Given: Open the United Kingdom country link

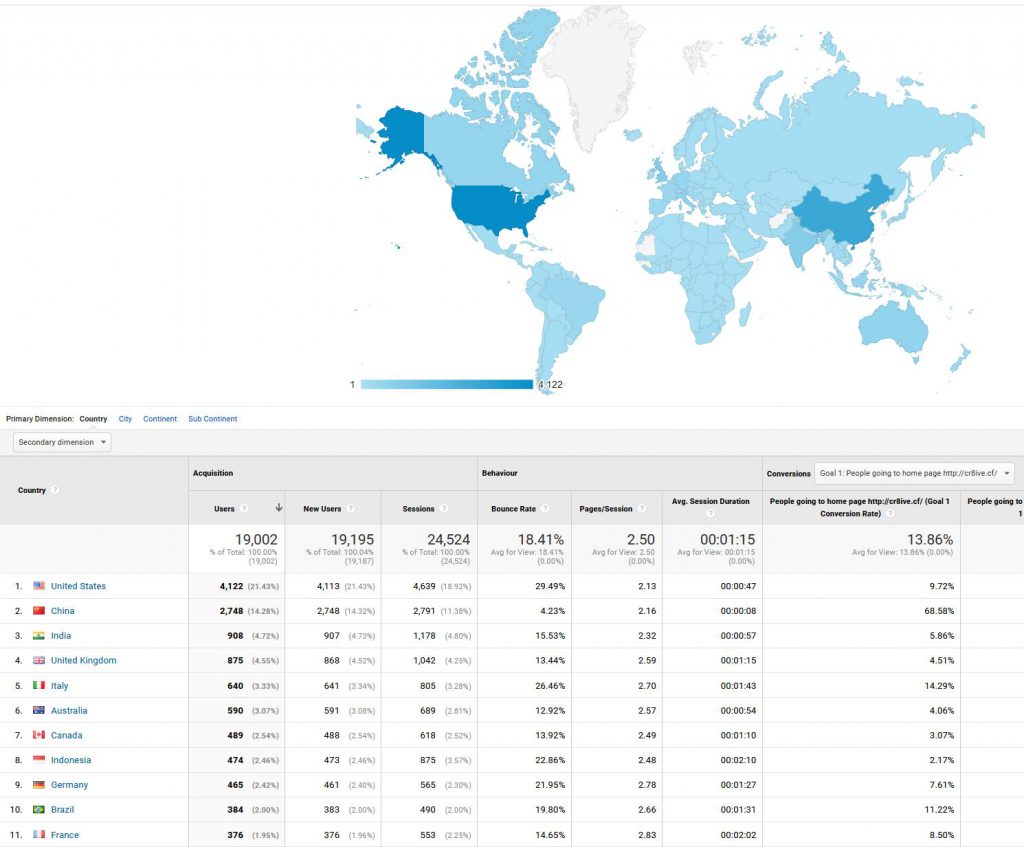Looking at the screenshot, I should pyautogui.click(x=83, y=661).
